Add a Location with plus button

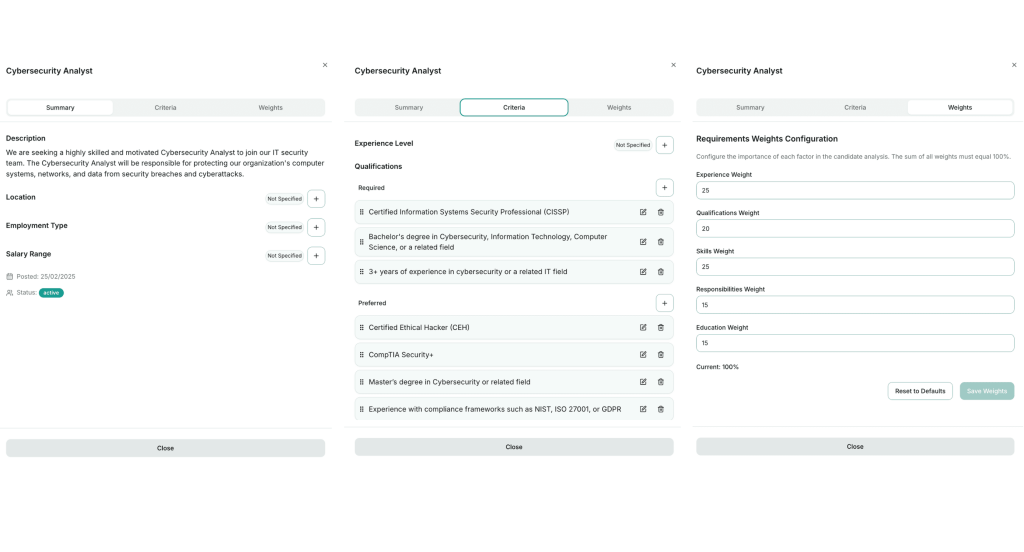316,199
